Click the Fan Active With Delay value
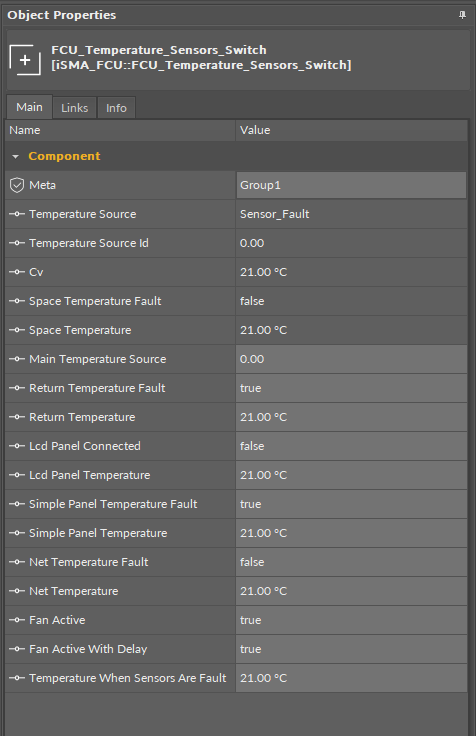 (351, 649)
